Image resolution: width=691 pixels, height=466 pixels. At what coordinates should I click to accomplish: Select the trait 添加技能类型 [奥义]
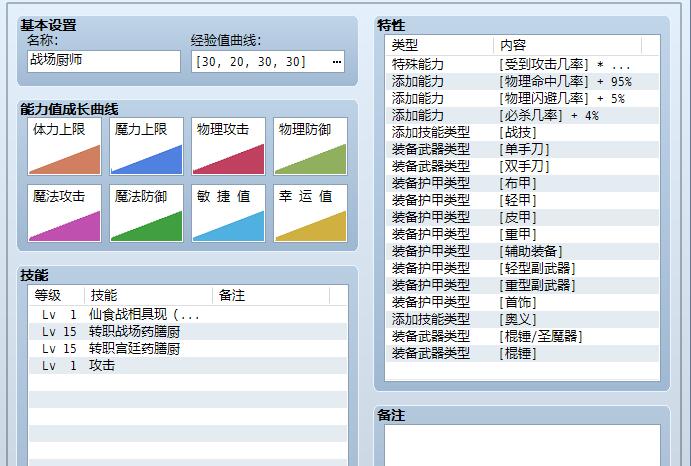point(522,319)
